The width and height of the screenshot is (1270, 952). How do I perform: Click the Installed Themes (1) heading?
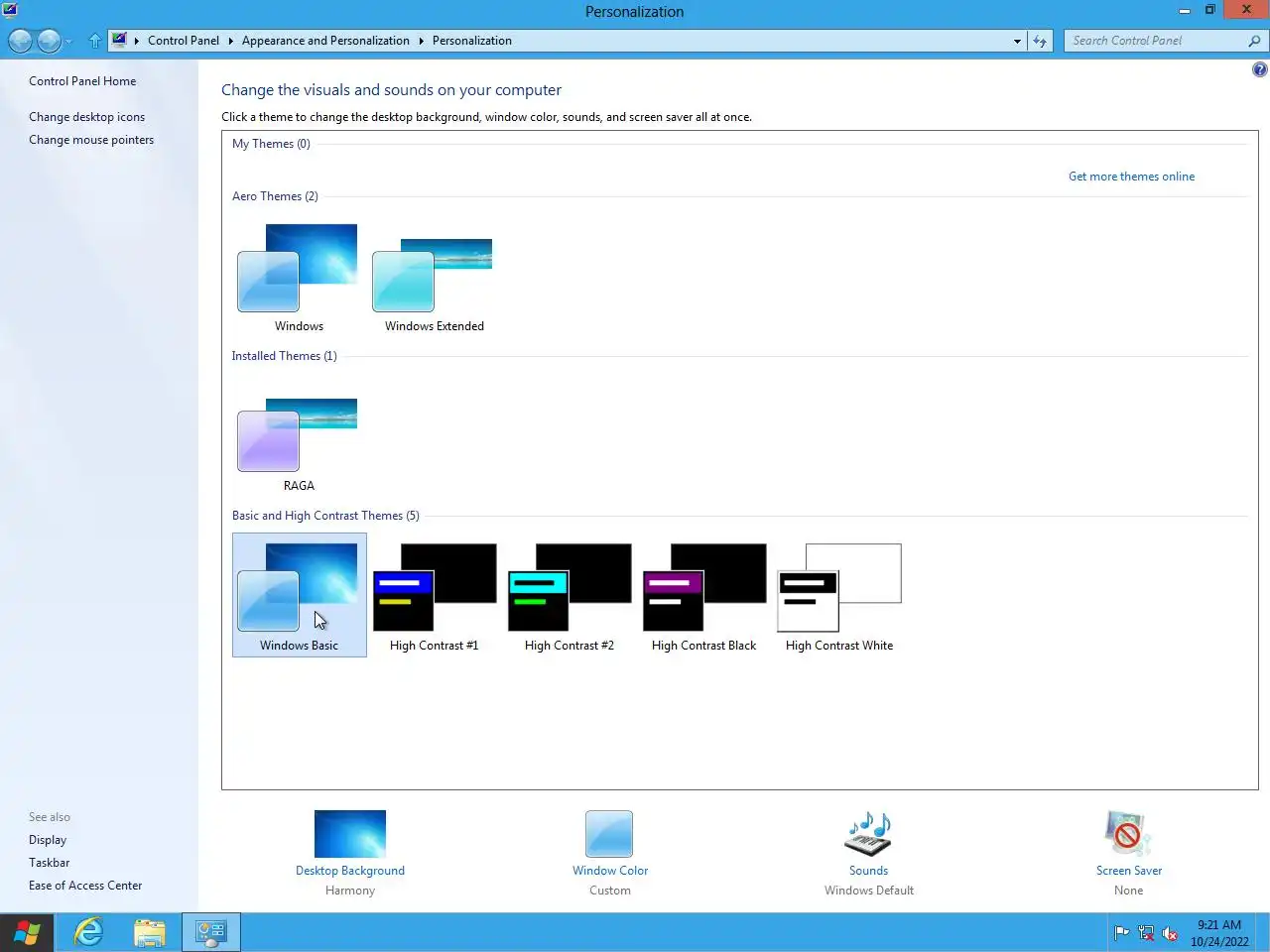pyautogui.click(x=284, y=356)
